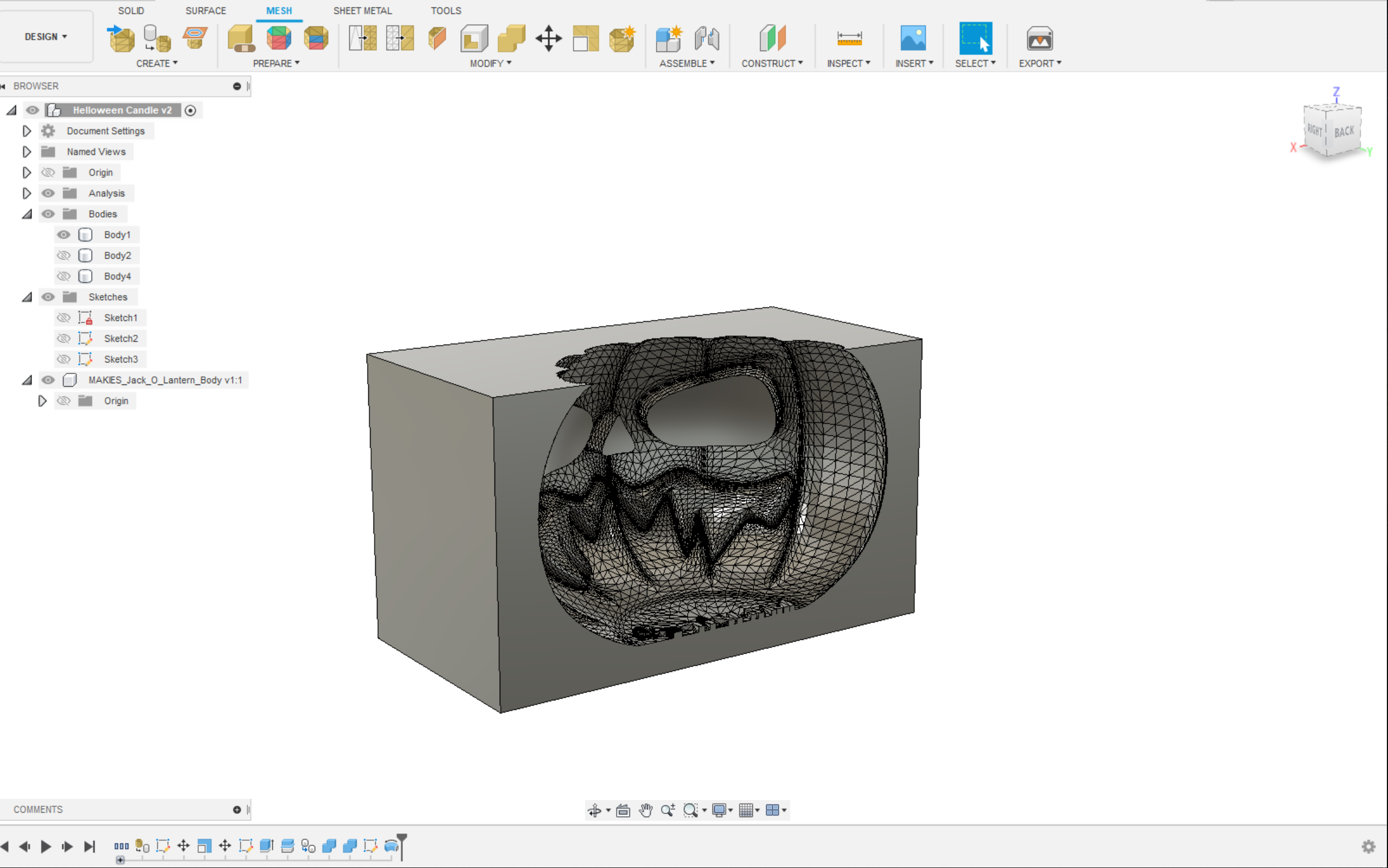
Task: Toggle visibility of Body2
Action: tap(63, 255)
